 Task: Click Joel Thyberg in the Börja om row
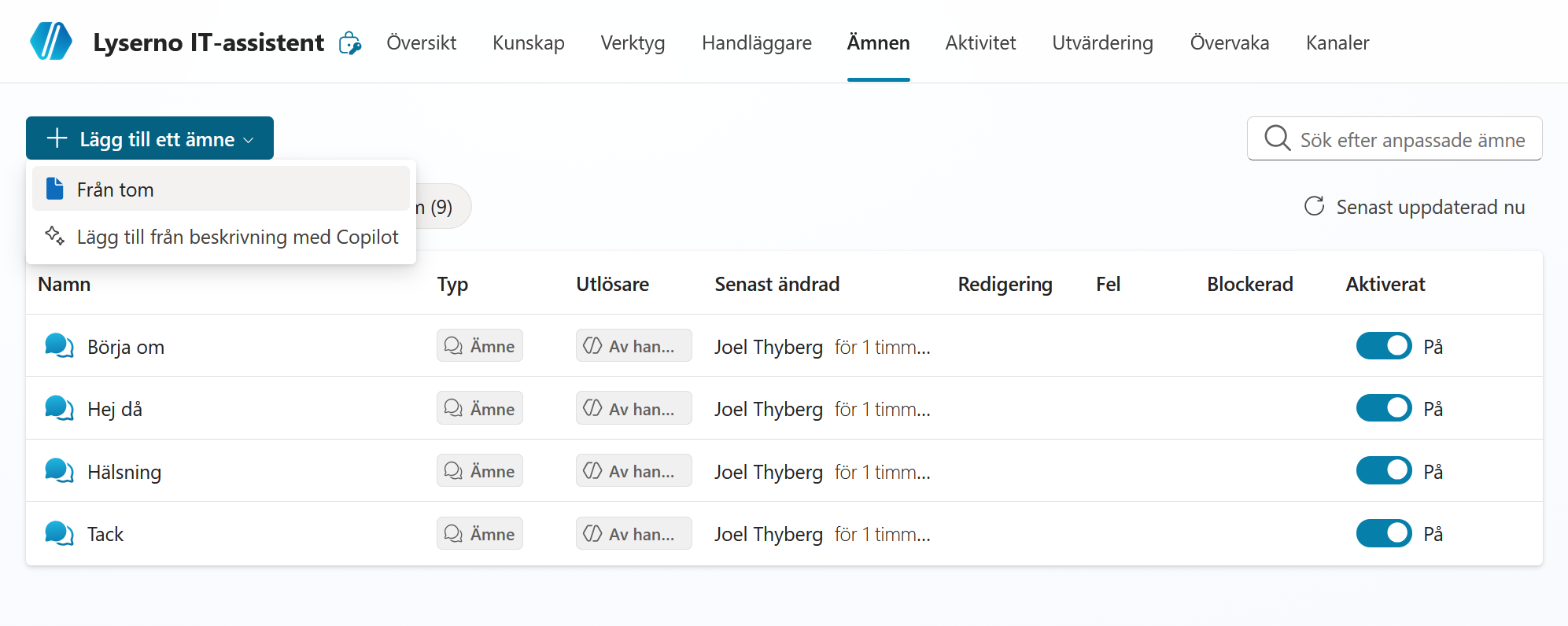click(x=768, y=347)
